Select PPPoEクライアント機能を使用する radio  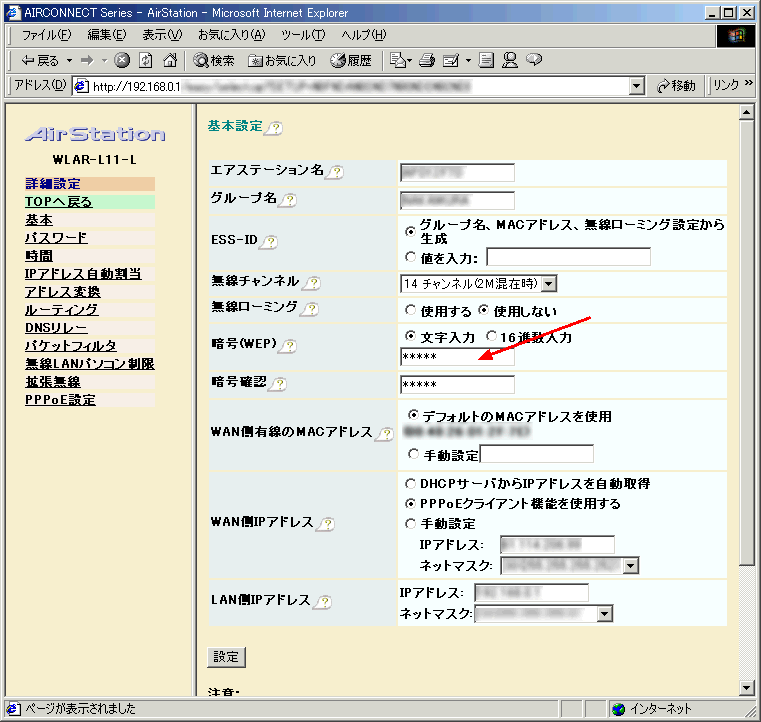(411, 504)
